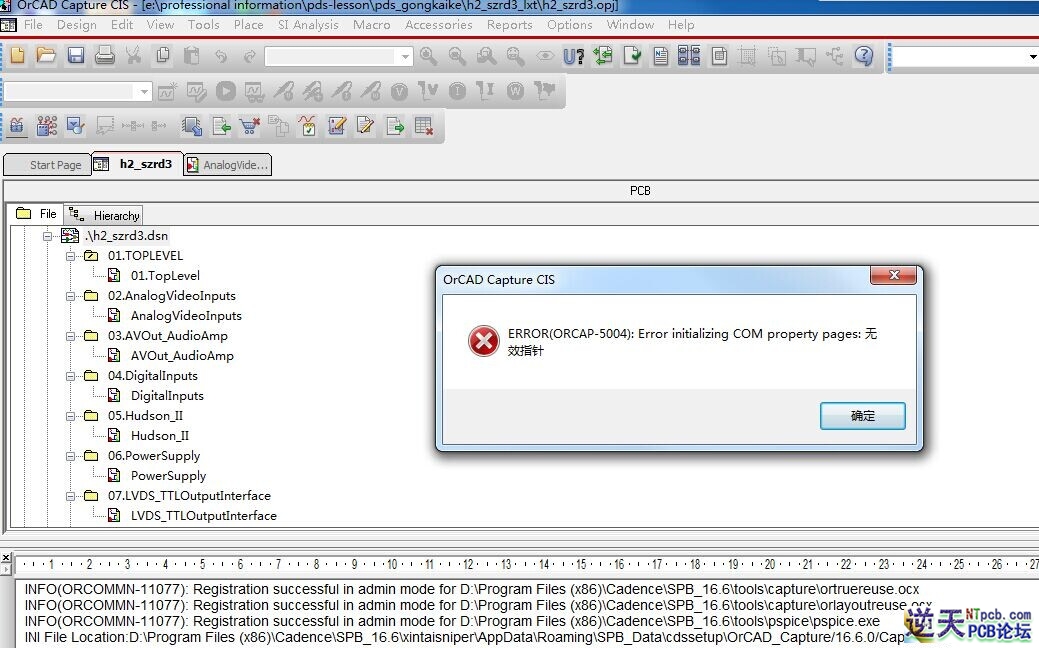Select the File tab in project panel
Image resolution: width=1039 pixels, height=648 pixels.
pyautogui.click(x=37, y=213)
